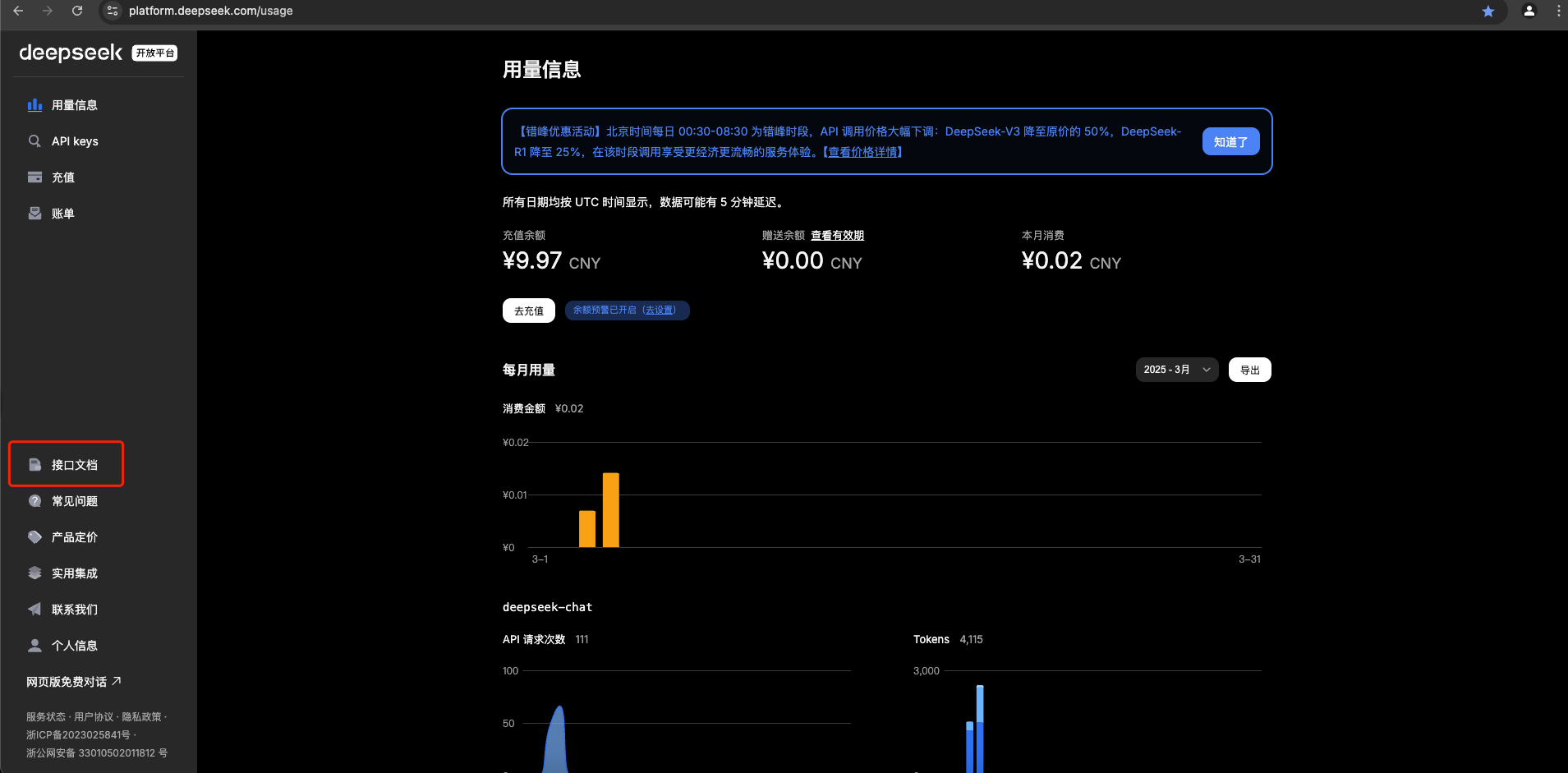Image resolution: width=1568 pixels, height=773 pixels.
Task: Open the 查看价格详情 link
Action: coord(862,152)
